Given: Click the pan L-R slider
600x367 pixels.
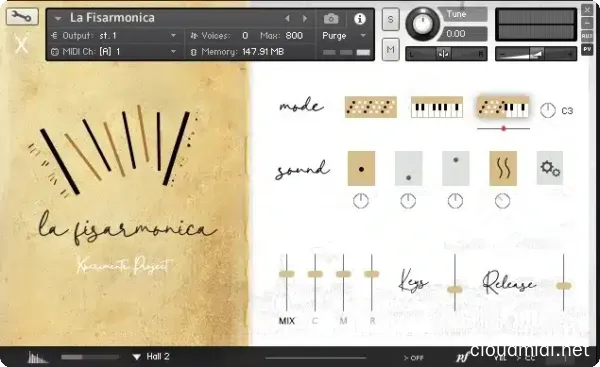Looking at the screenshot, I should coord(446,54).
